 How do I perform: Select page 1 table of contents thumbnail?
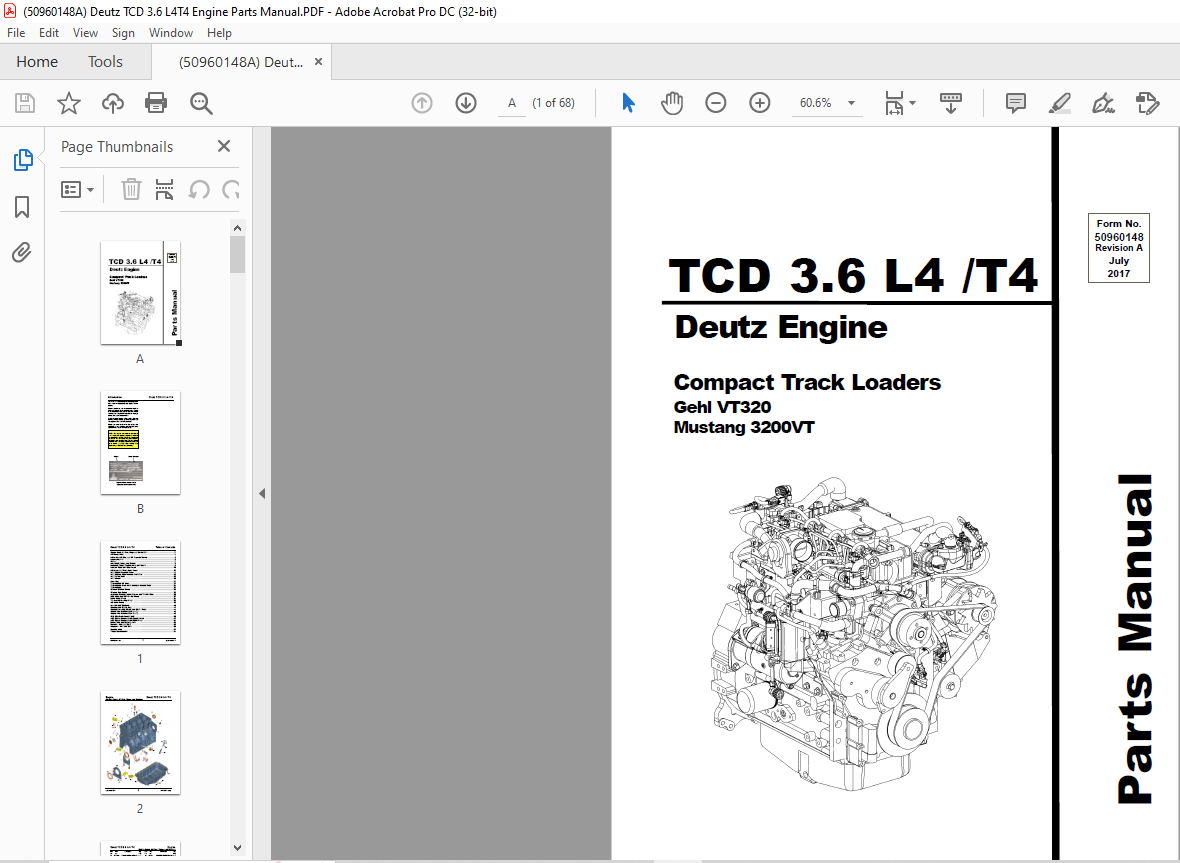141,593
